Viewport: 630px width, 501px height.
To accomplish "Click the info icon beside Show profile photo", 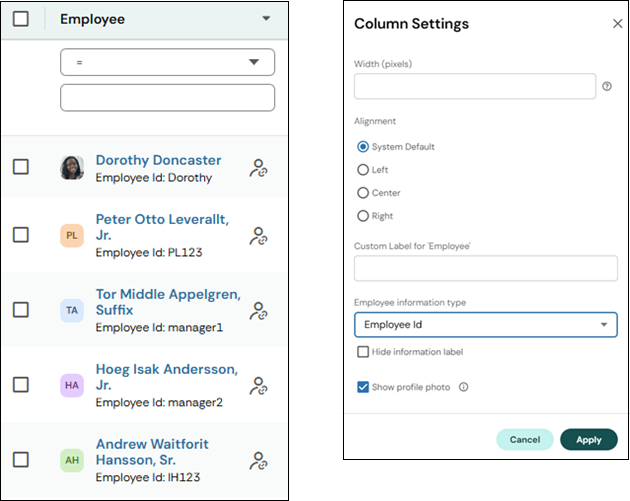I will (463, 387).
